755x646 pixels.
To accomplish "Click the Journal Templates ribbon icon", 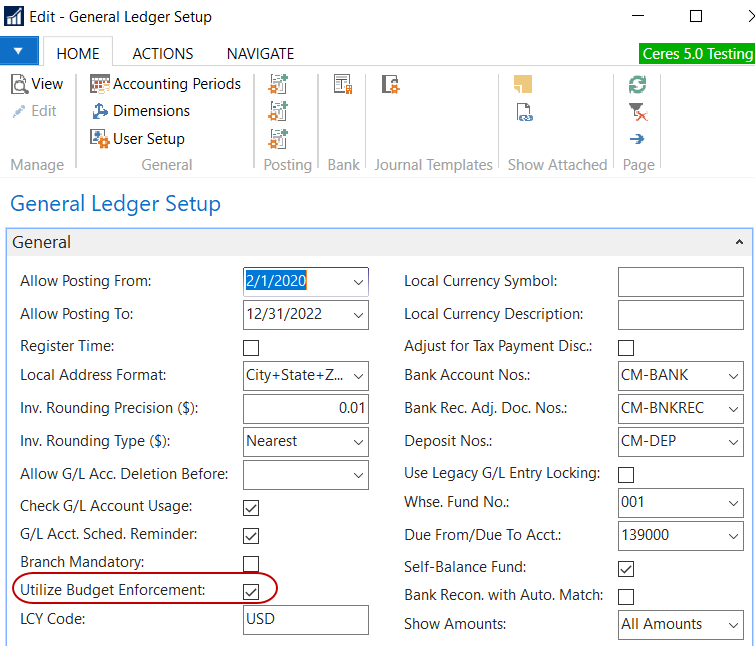I will click(391, 85).
